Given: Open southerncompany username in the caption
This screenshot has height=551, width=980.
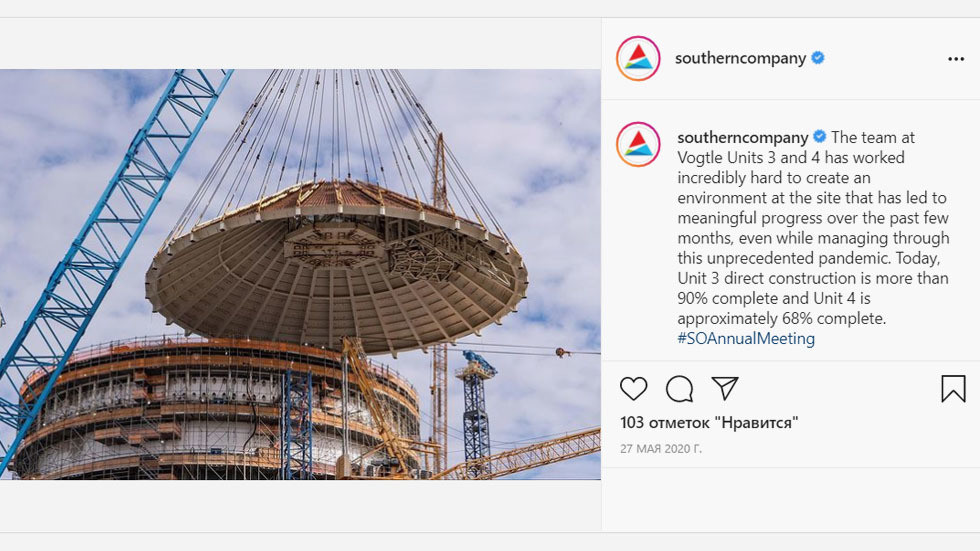Looking at the screenshot, I should tap(742, 137).
